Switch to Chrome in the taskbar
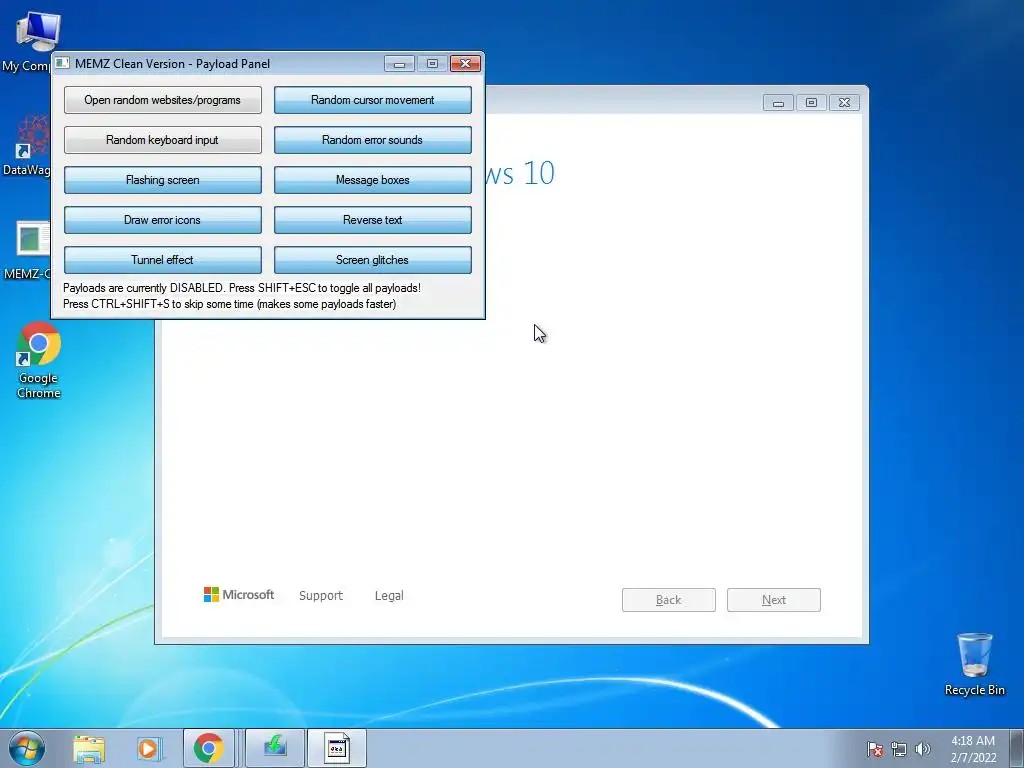Viewport: 1024px width, 768px height. point(208,748)
